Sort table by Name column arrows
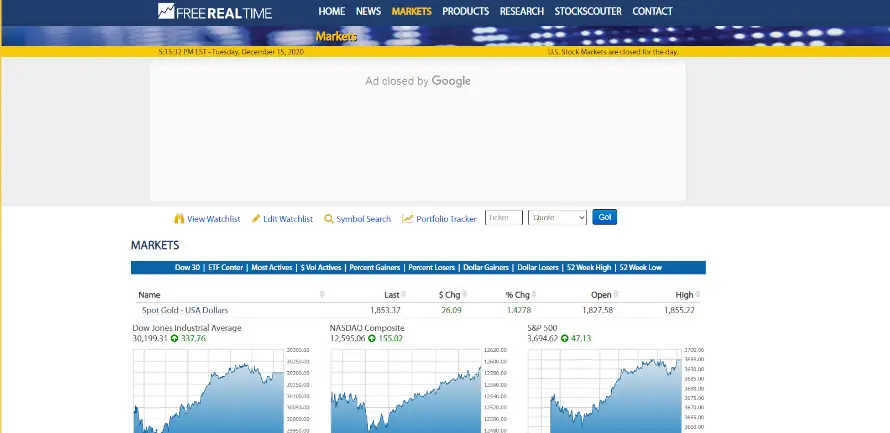 click(322, 295)
